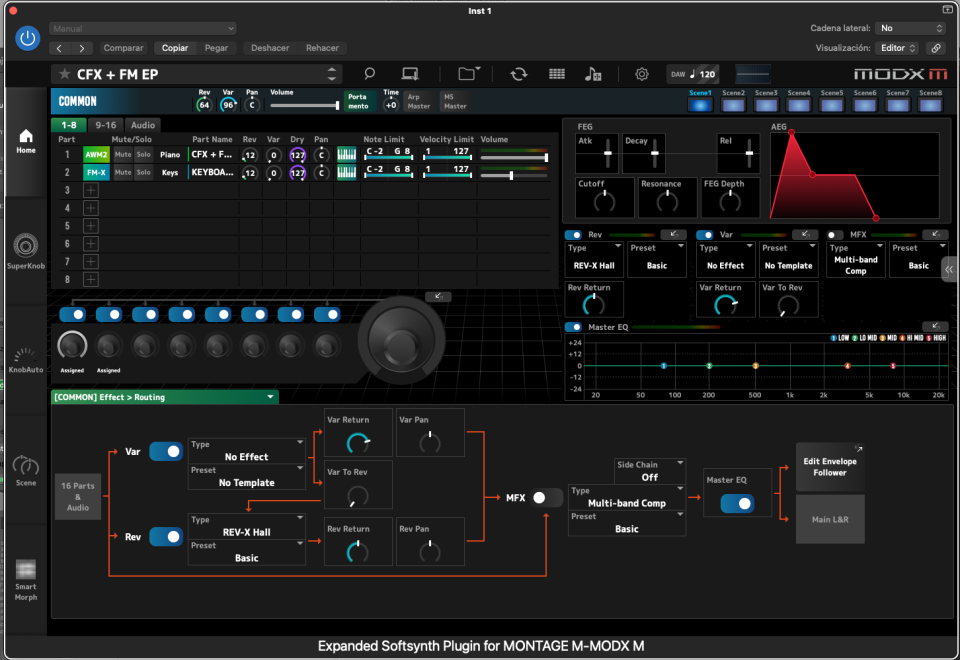The width and height of the screenshot is (960, 660).
Task: Open MFX effect detail arrow icon
Action: click(x=936, y=234)
